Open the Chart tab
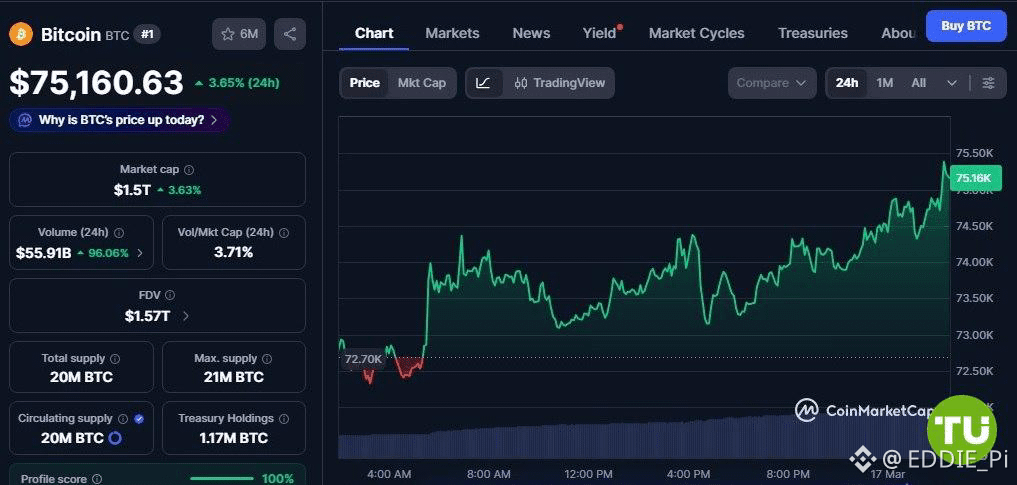Image resolution: width=1017 pixels, height=485 pixels. (374, 33)
